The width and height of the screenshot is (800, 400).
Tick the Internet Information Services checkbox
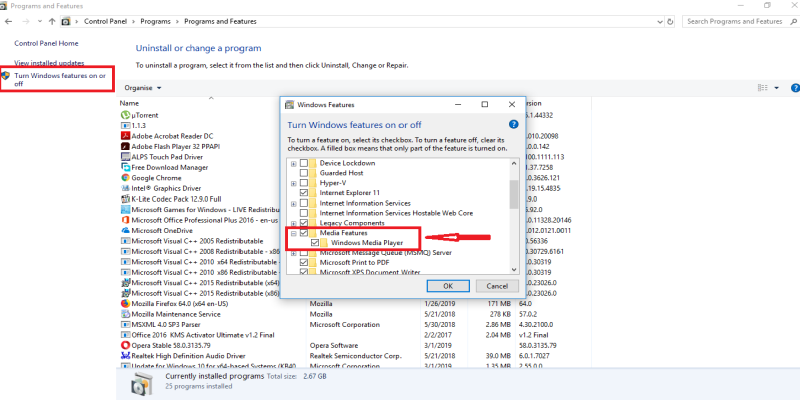(304, 203)
